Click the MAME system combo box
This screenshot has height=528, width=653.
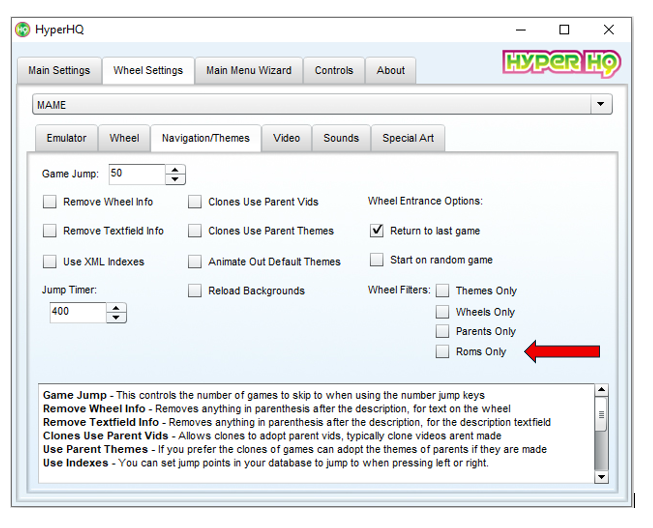click(322, 104)
